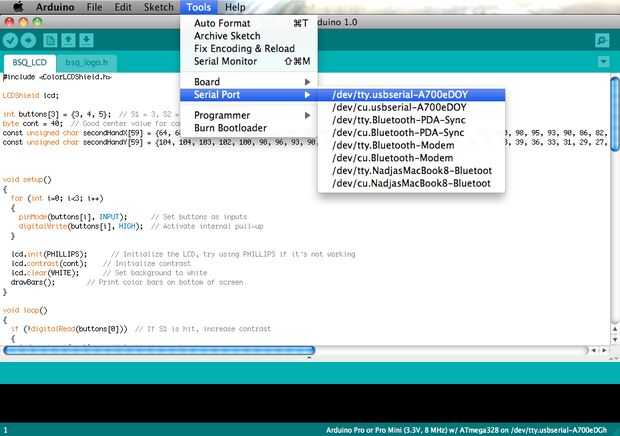Click the 'LCDShield lcd;' code line
This screenshot has height=436, width=620.
pyautogui.click(x=30, y=96)
